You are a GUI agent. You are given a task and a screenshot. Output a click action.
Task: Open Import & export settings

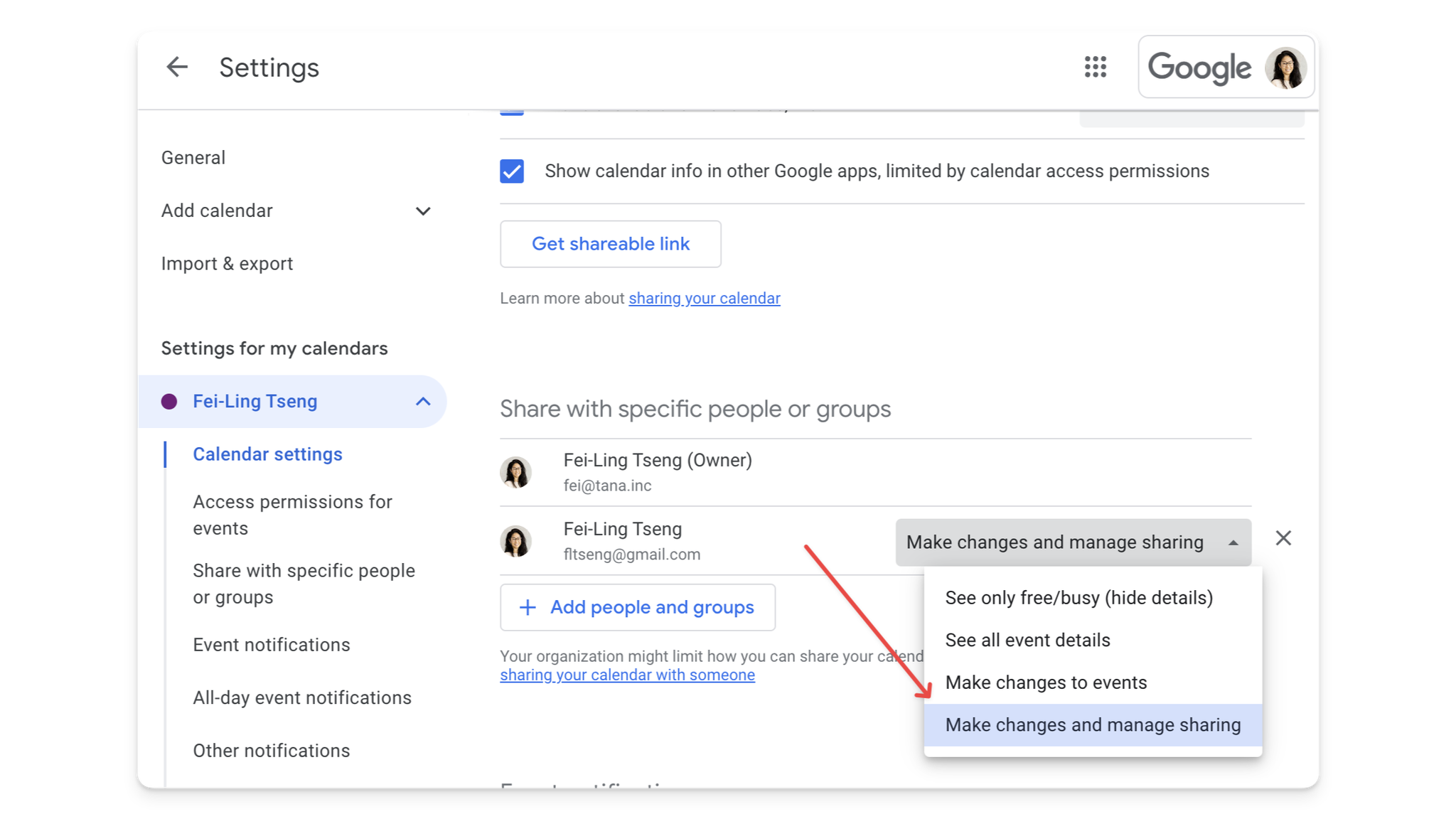(x=227, y=264)
